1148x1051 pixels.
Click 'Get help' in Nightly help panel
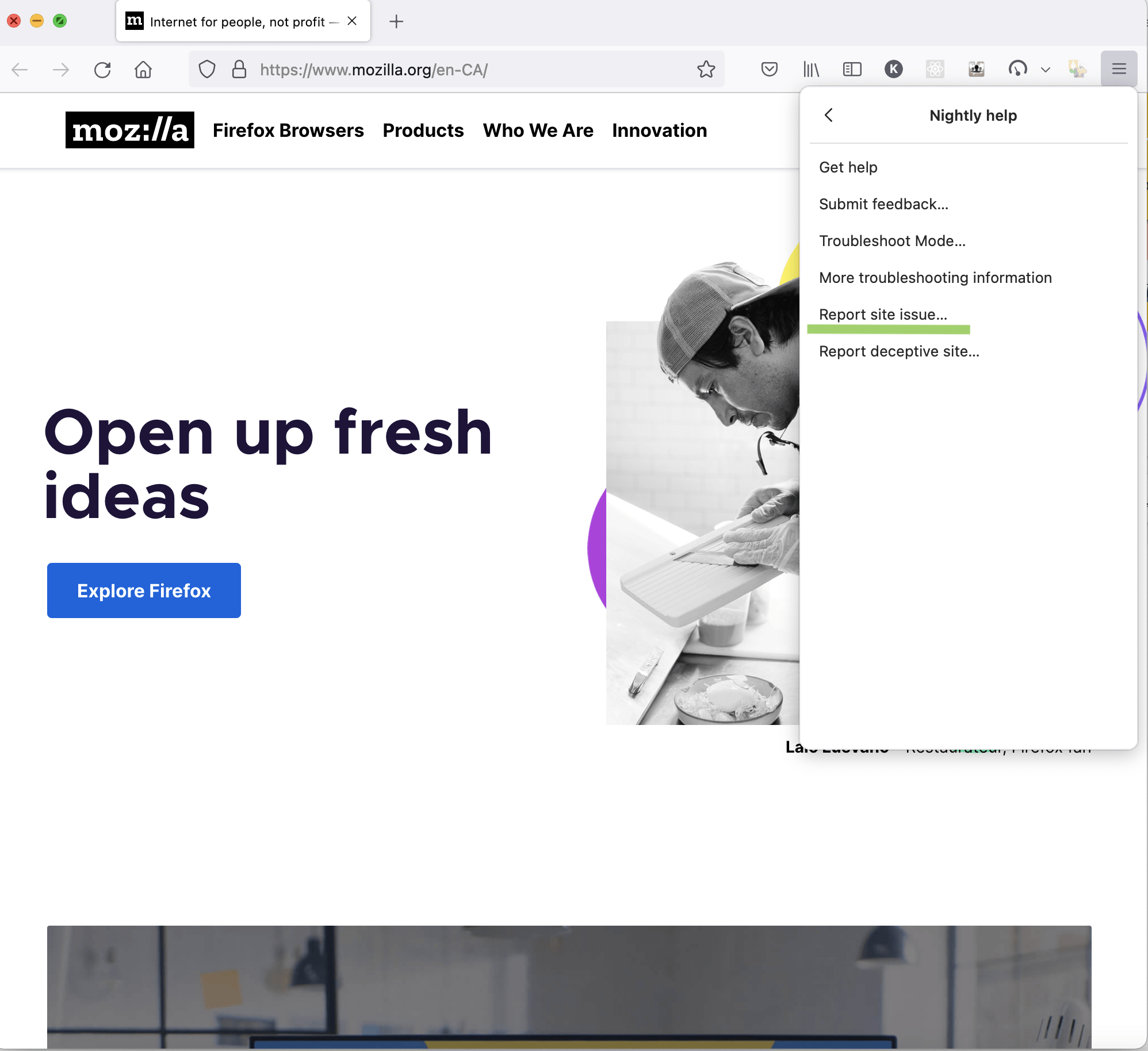848,166
